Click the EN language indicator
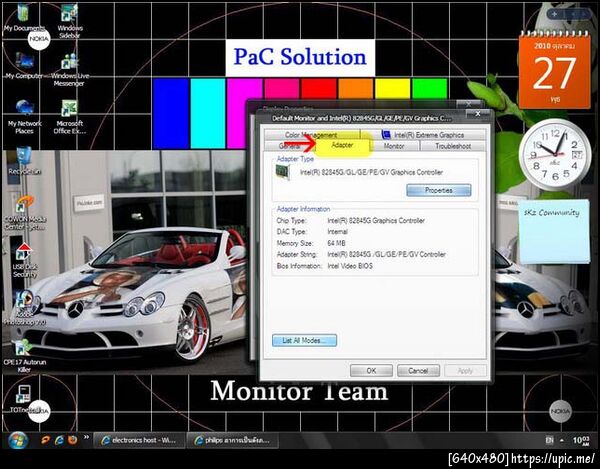Screen dimensions: 600x469 point(549,440)
